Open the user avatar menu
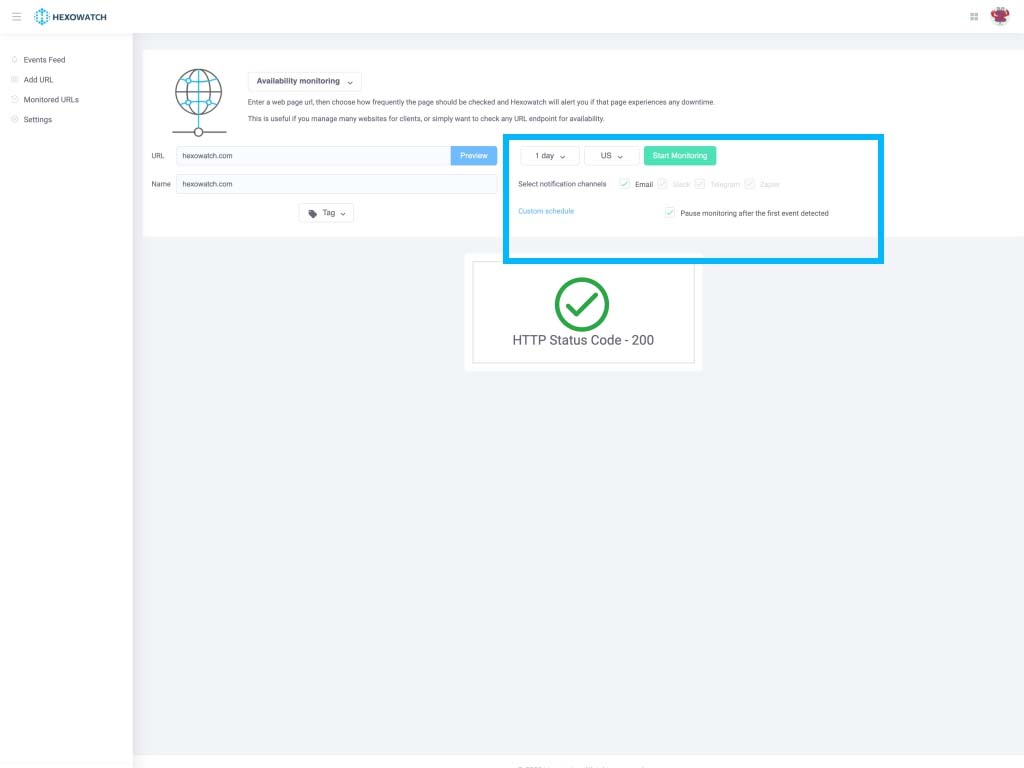 1000,16
